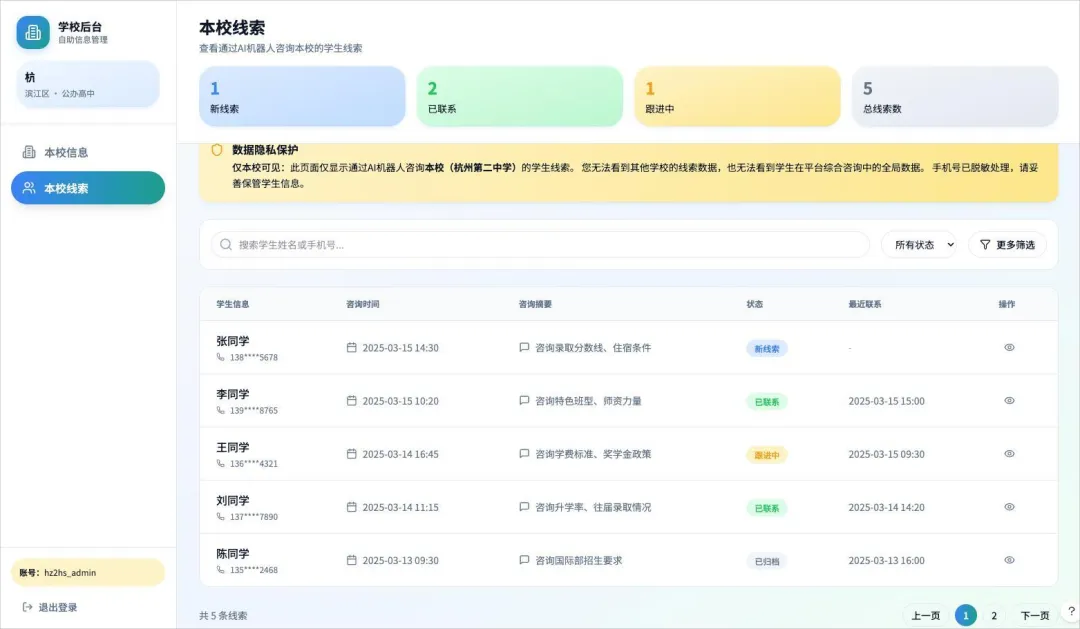Open help via the question mark icon bottom right
The width and height of the screenshot is (1080, 629).
click(1072, 611)
